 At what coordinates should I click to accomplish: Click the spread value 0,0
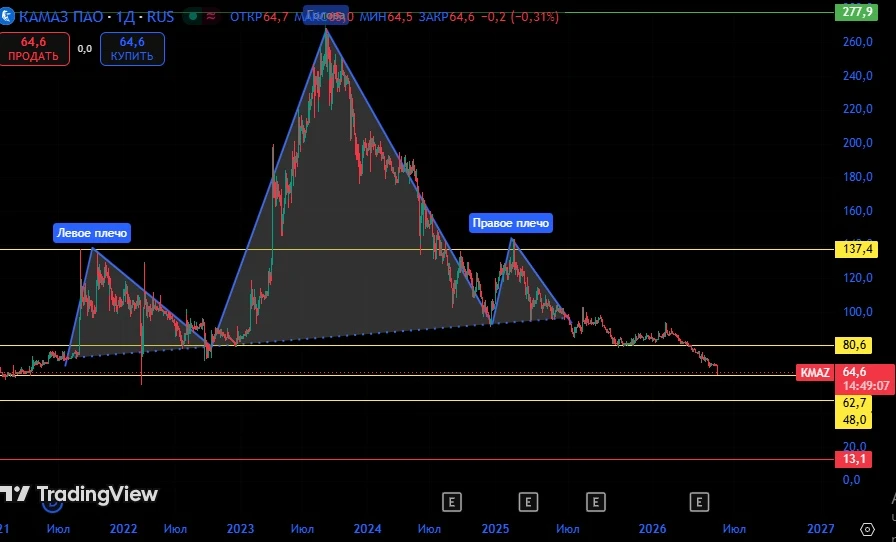point(85,49)
